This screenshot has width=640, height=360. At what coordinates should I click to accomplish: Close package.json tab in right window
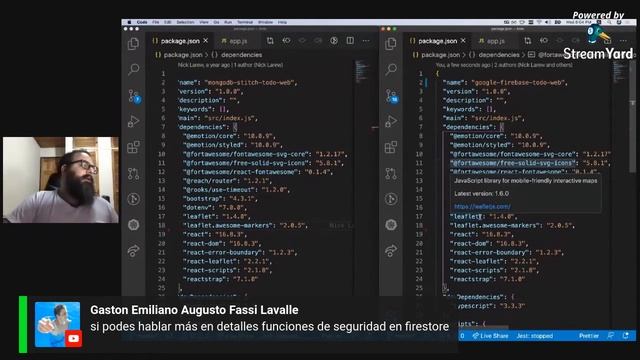pyautogui.click(x=463, y=41)
